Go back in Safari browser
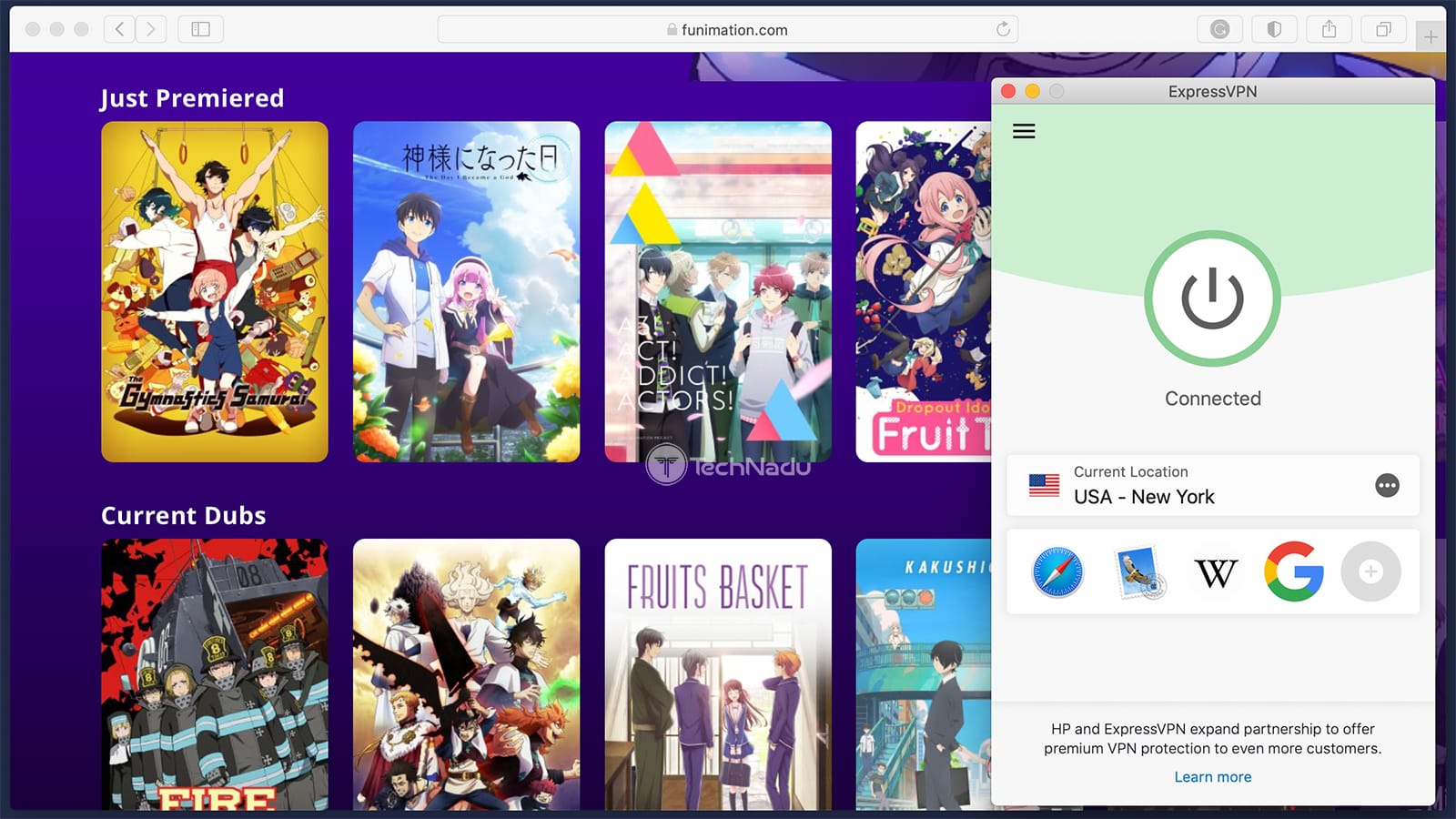The height and width of the screenshot is (819, 1456). pos(119,29)
